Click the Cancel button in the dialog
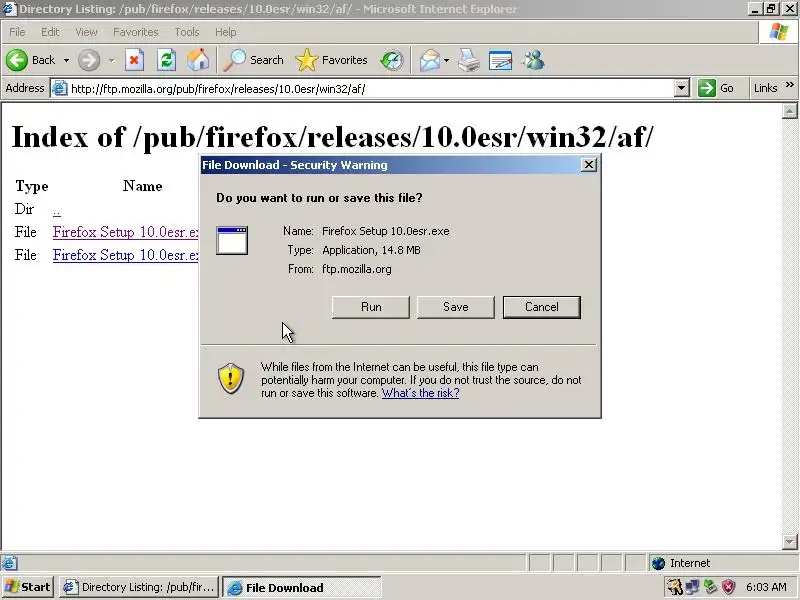 click(x=542, y=307)
